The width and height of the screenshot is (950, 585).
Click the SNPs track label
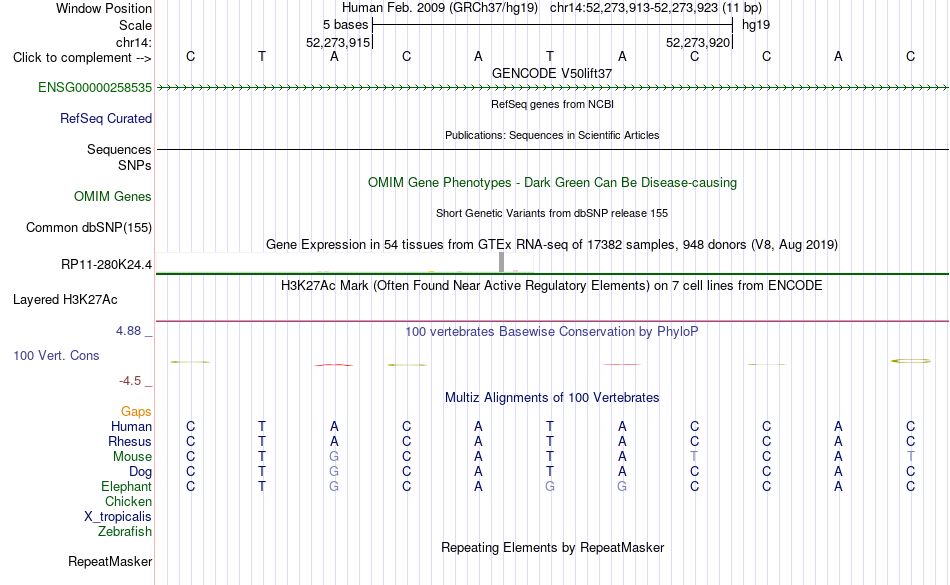point(135,166)
